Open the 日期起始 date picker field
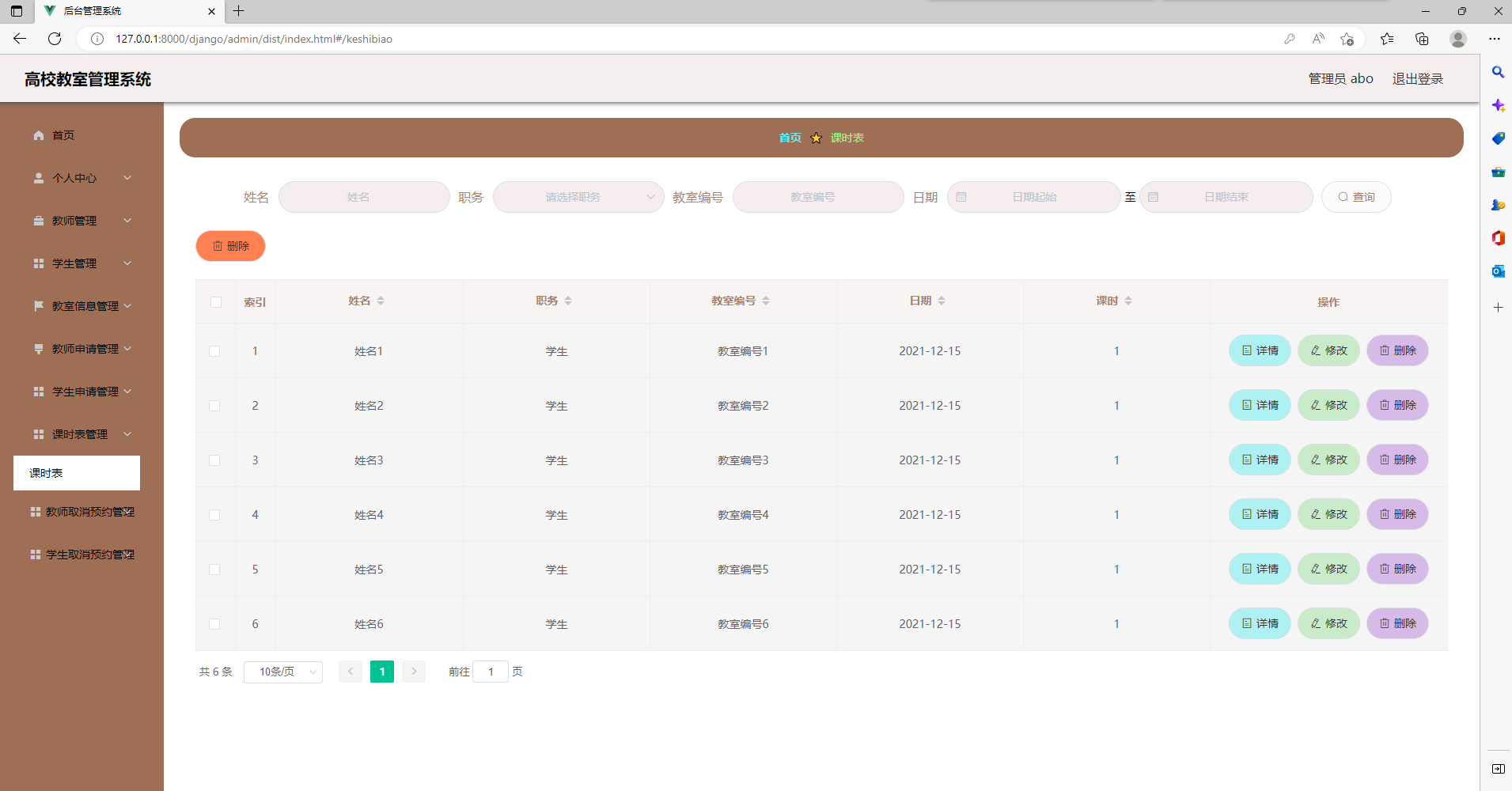Screen dimensions: 1512x791 [1033, 197]
